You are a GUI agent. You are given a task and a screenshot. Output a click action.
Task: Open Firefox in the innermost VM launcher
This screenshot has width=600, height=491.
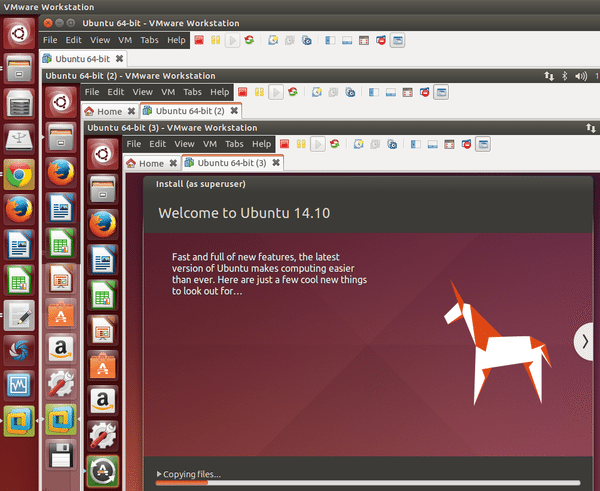[x=103, y=225]
